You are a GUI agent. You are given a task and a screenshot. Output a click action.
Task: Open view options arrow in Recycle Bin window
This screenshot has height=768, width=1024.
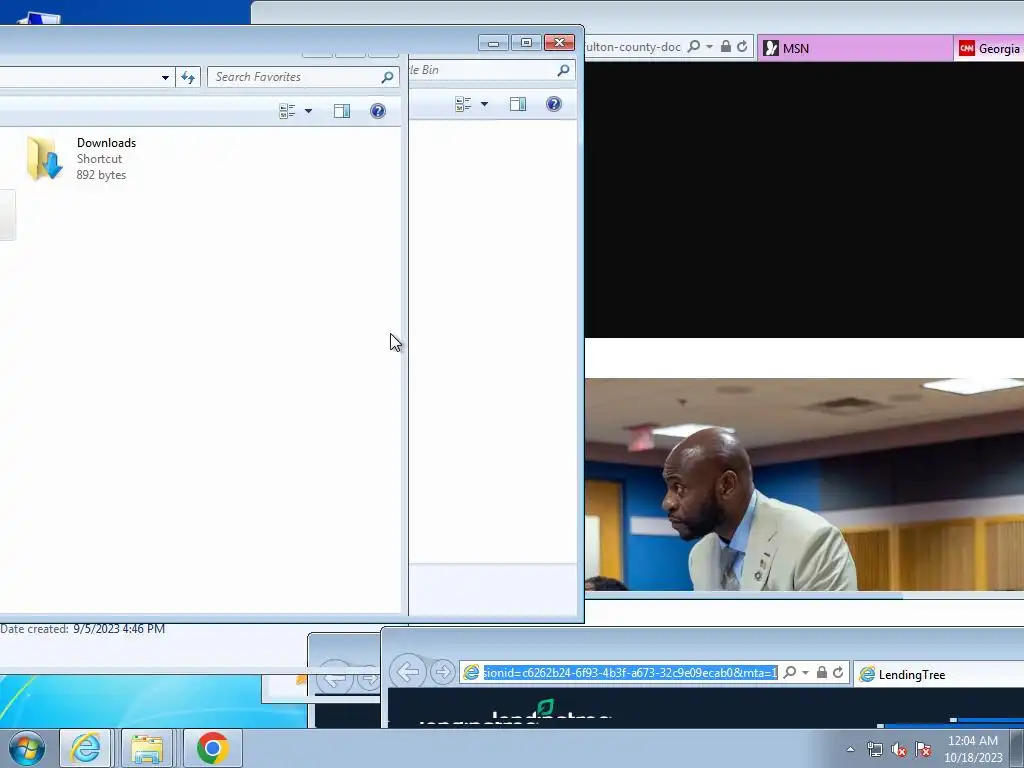484,104
